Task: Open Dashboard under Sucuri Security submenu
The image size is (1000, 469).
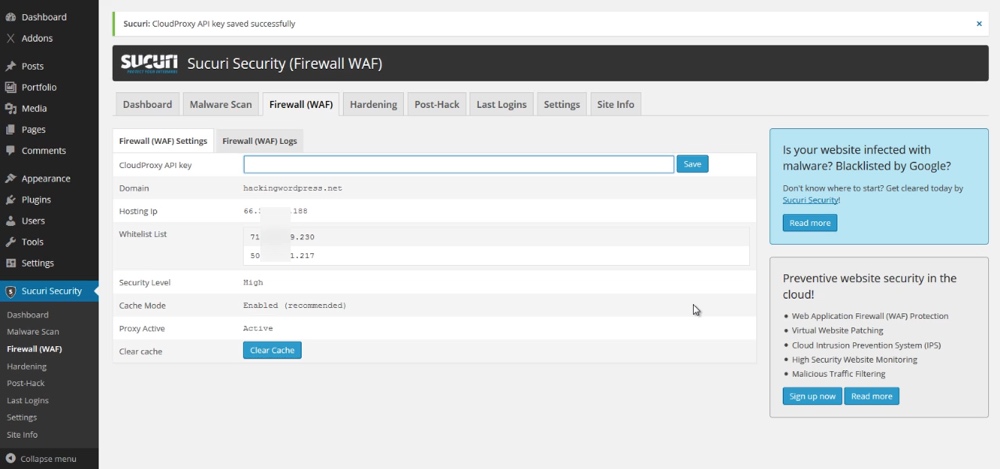Action: click(x=27, y=315)
